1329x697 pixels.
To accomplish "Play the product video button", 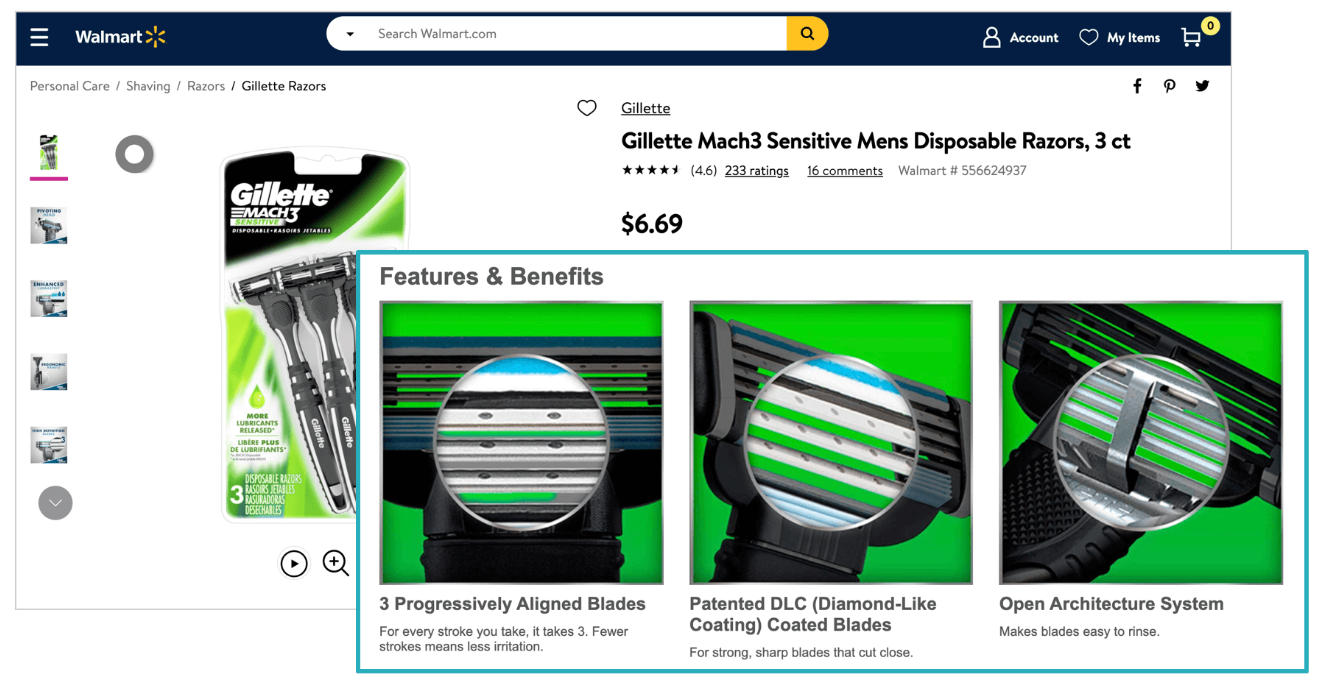I will [294, 564].
